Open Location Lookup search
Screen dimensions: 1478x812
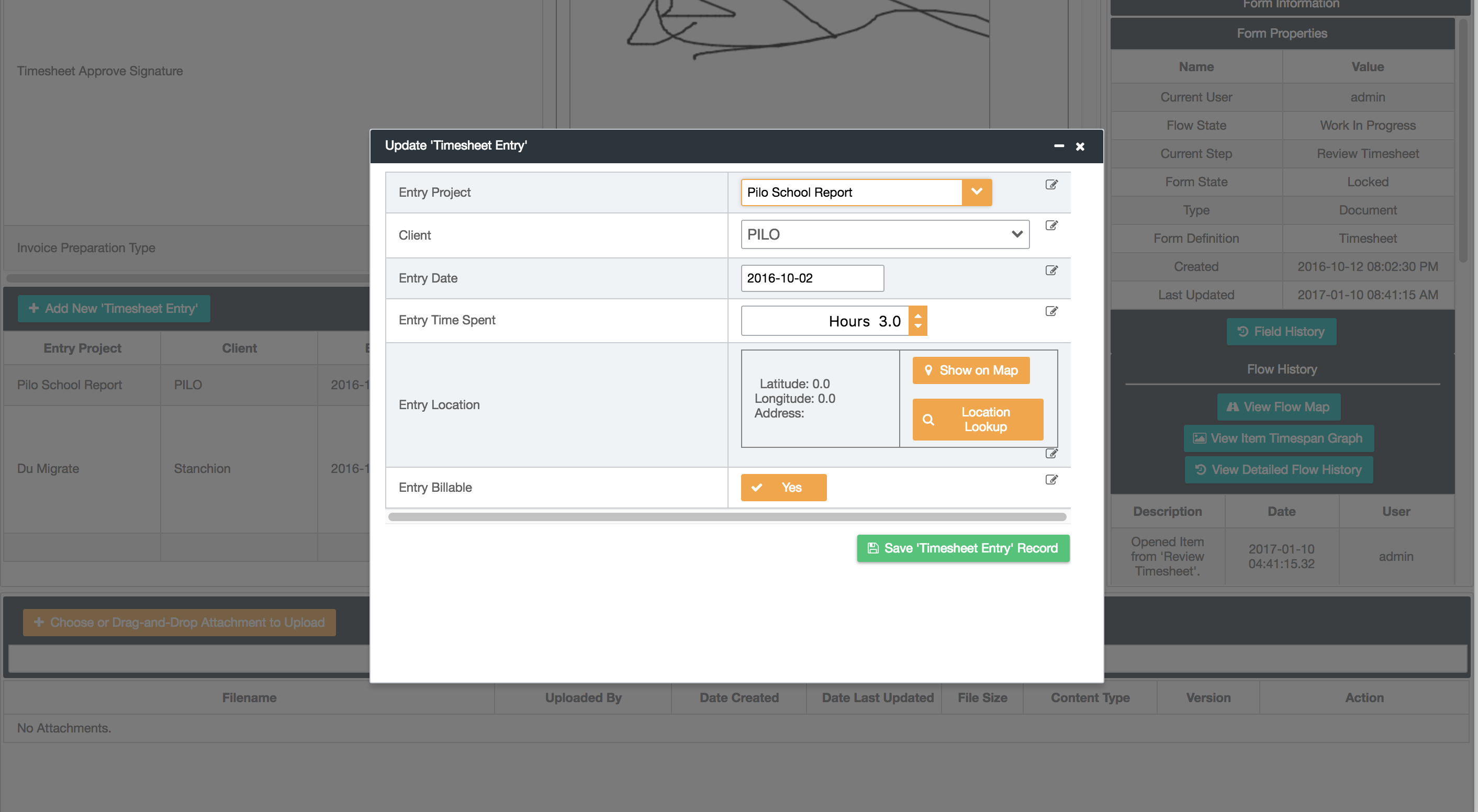[977, 419]
